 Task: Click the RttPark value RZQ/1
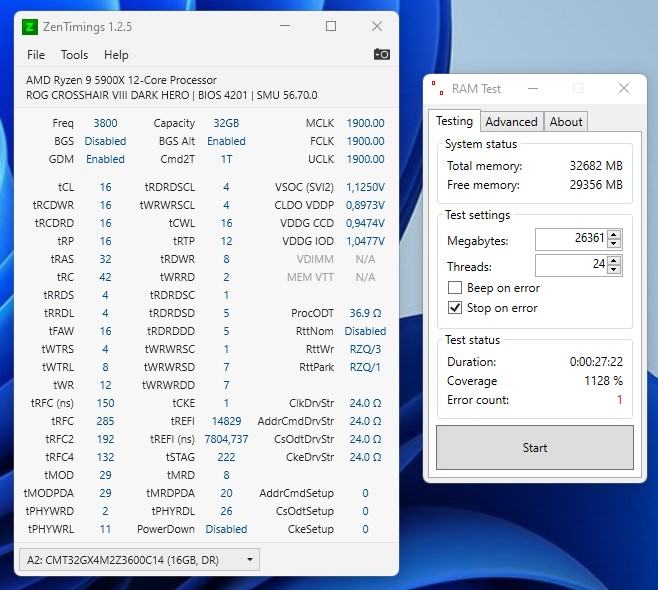point(365,368)
